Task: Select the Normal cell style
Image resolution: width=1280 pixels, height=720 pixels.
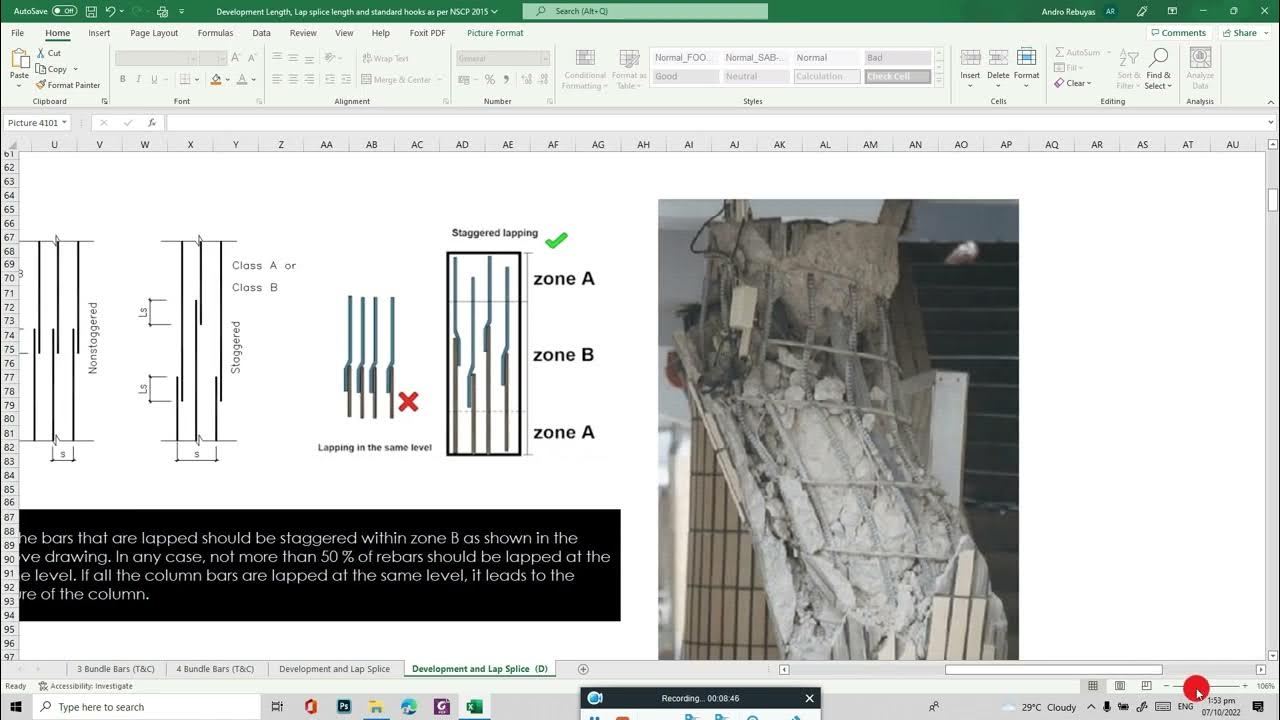Action: (x=827, y=57)
